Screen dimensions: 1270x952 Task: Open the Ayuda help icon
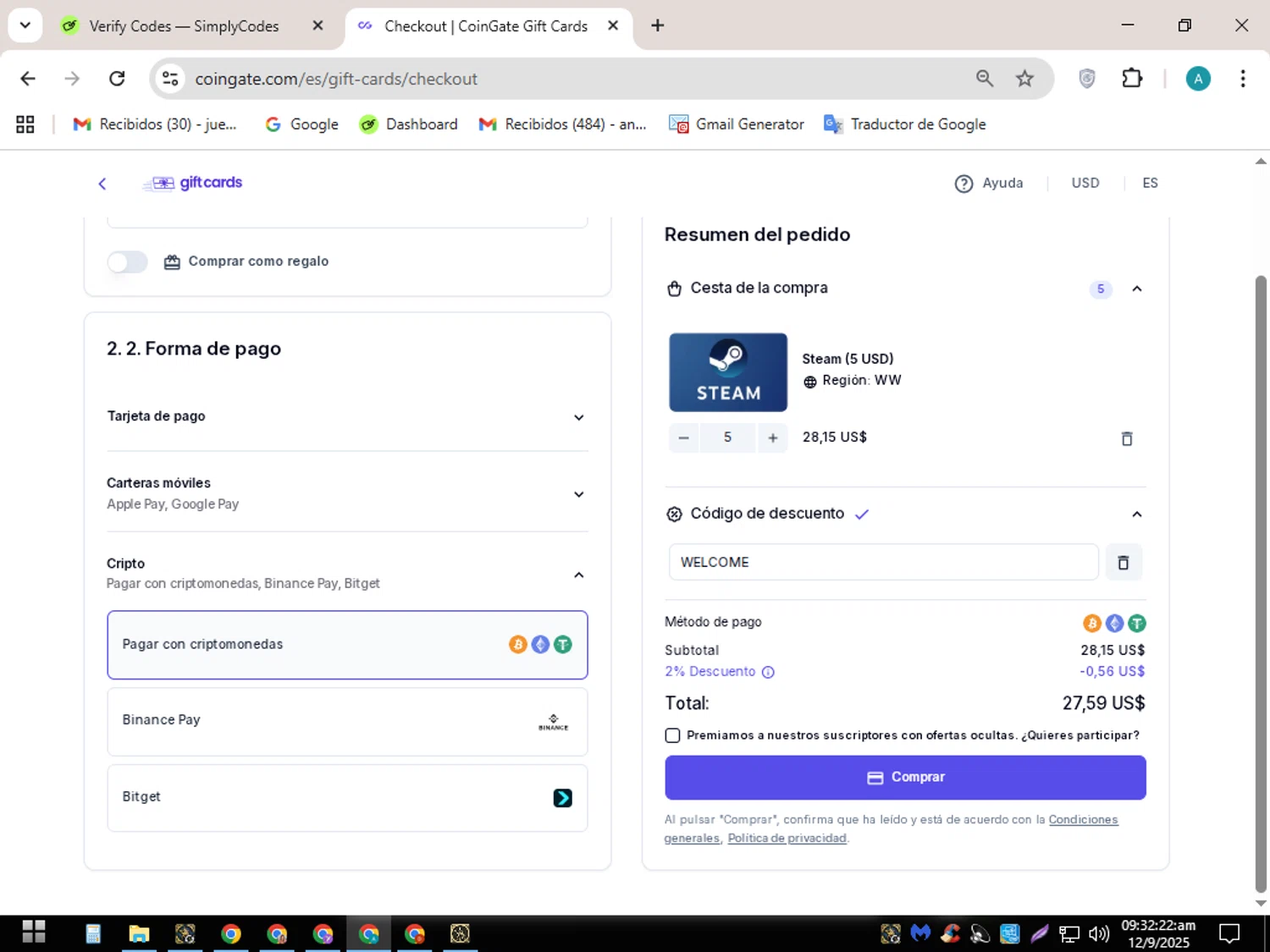964,184
